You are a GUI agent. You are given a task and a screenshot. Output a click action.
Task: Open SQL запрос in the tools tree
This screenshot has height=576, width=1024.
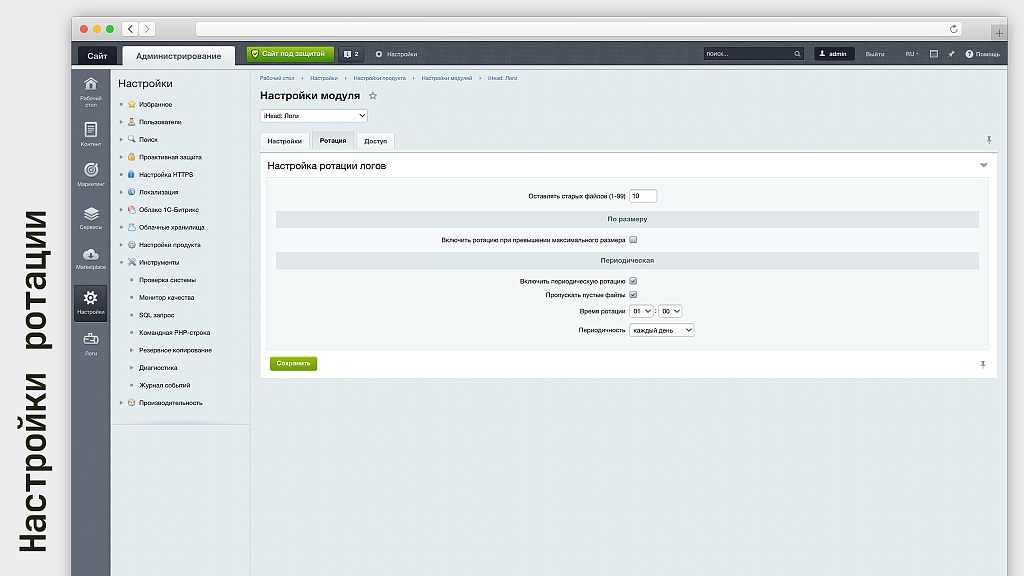click(157, 315)
